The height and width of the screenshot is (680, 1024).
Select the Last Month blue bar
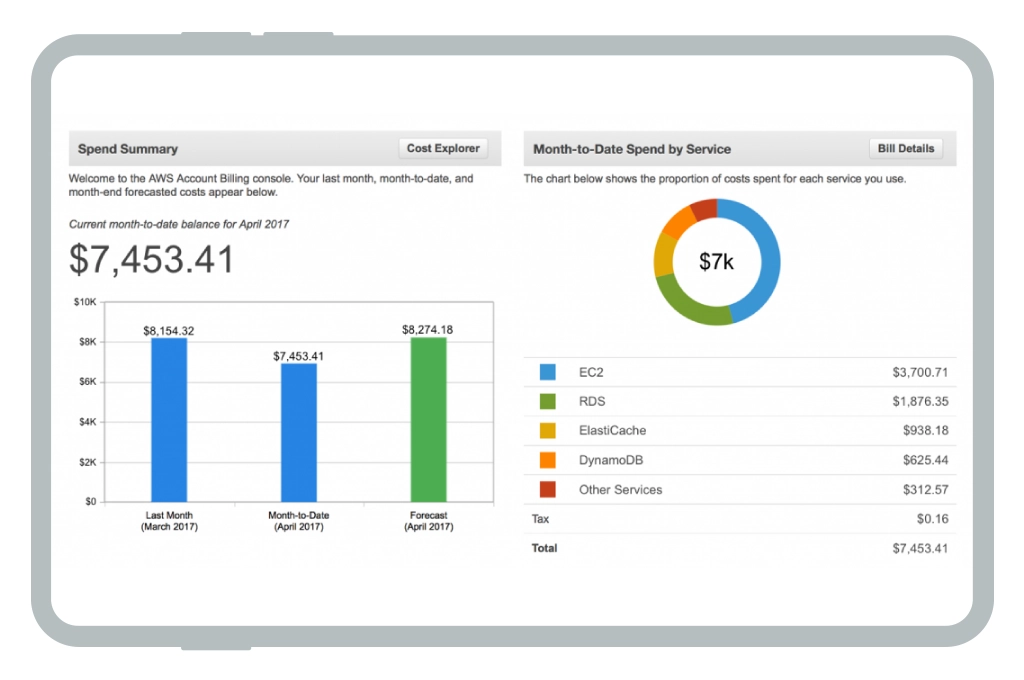coord(169,420)
